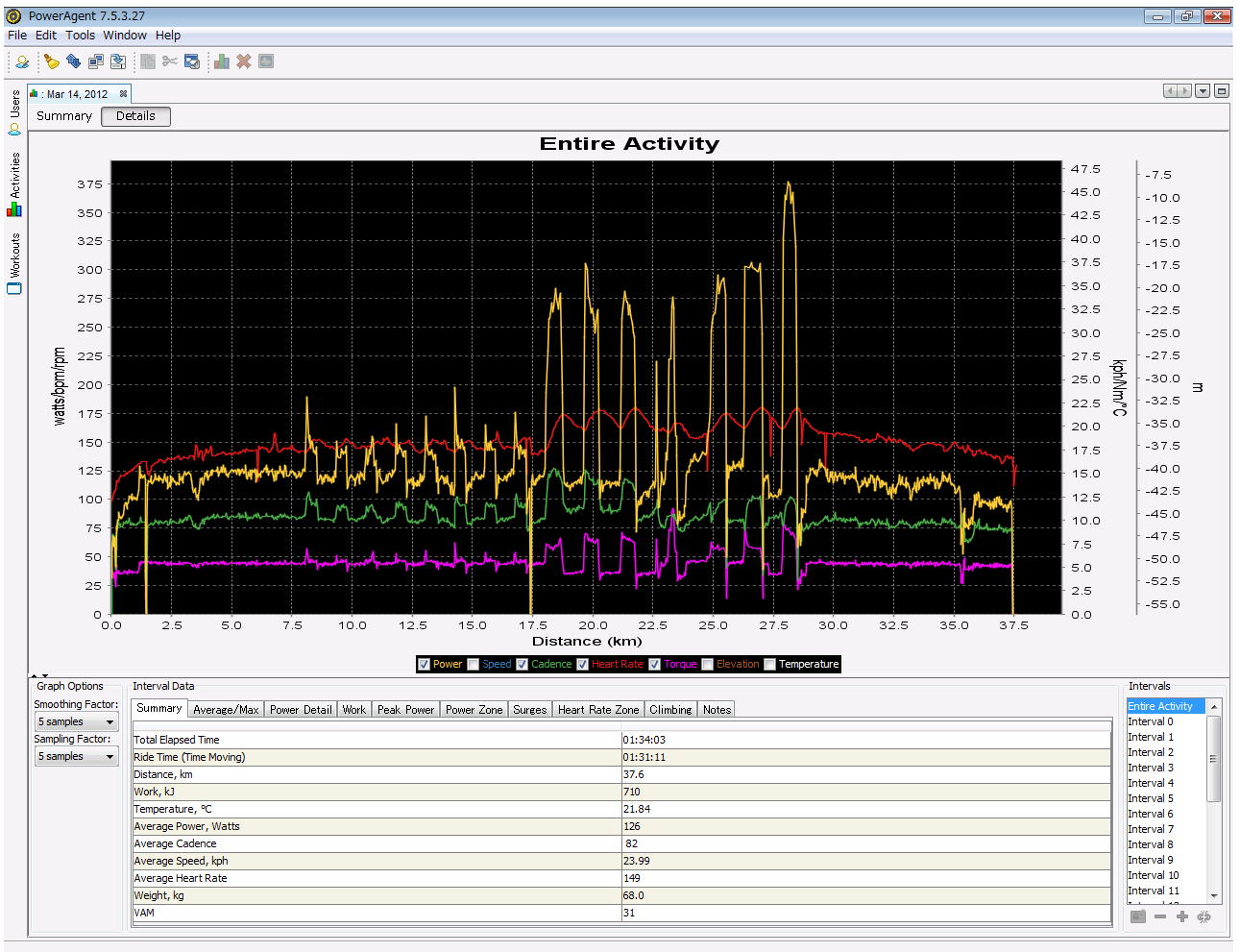The height and width of the screenshot is (952, 1240).
Task: Click the plus add interval icon
Action: tap(1182, 916)
